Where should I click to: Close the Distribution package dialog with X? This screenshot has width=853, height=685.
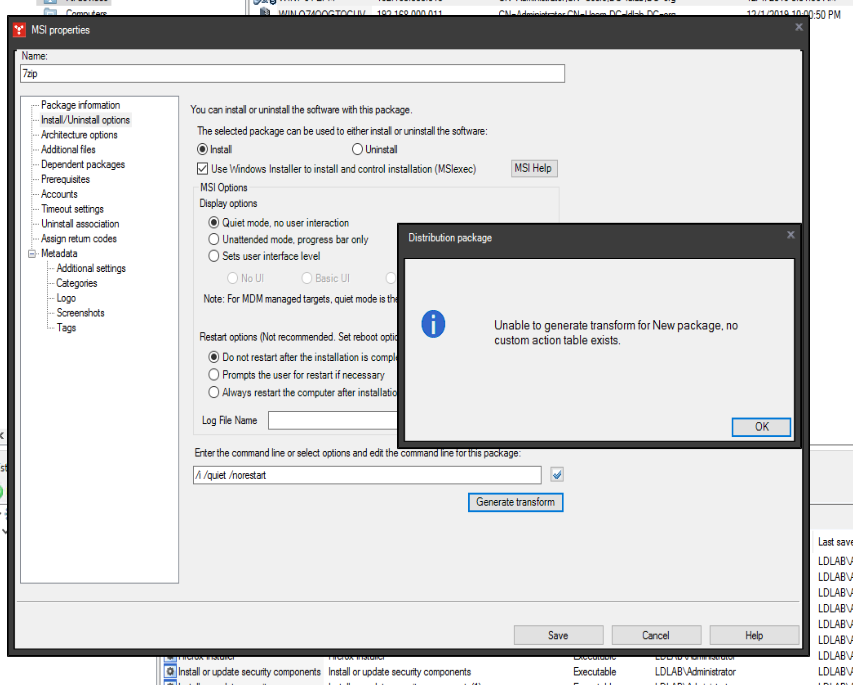point(790,235)
